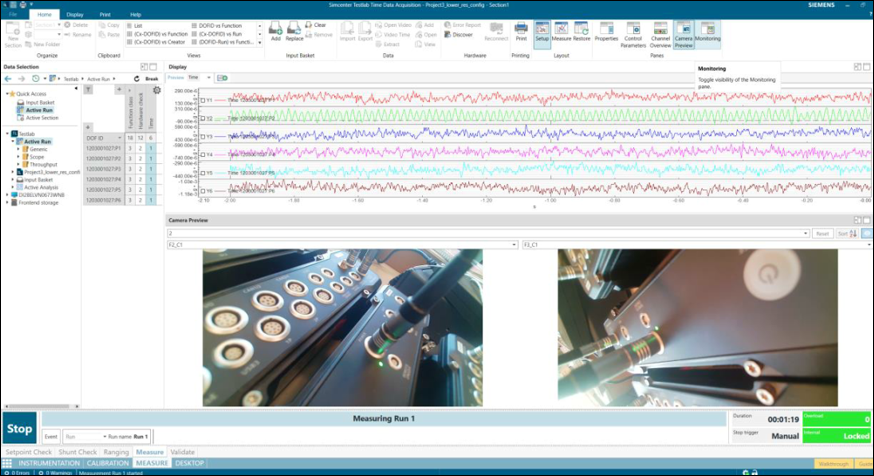This screenshot has width=874, height=476.
Task: Check the Y5 trace checkbox
Action: 203,173
